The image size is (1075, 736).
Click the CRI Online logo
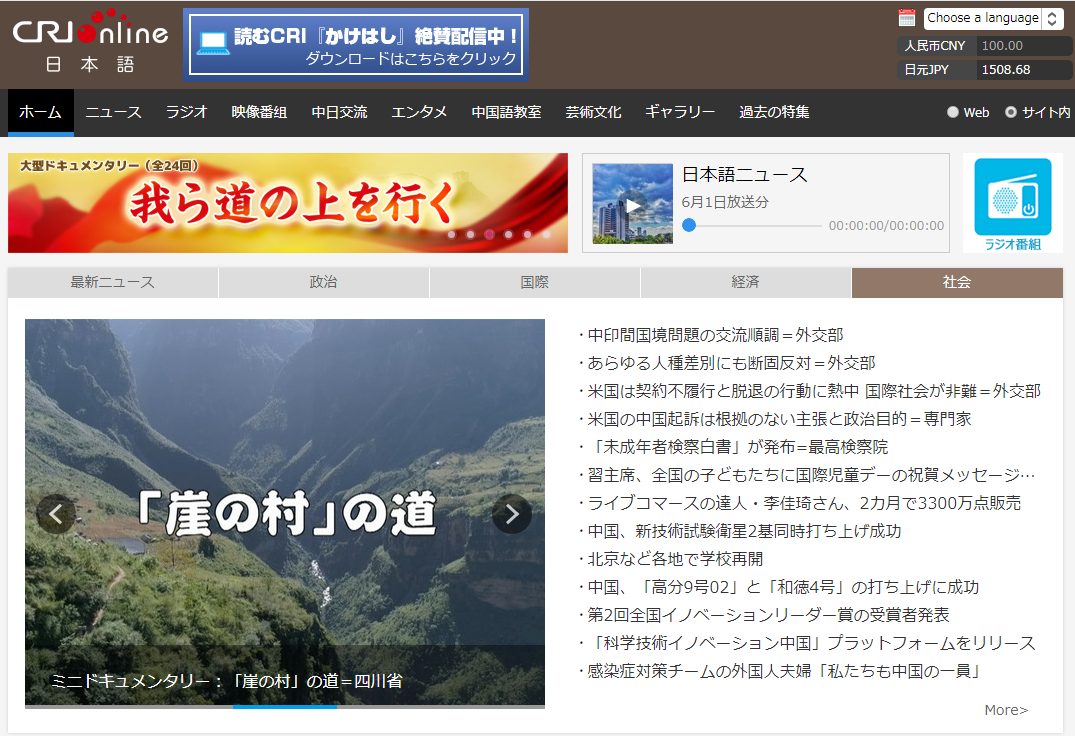90,41
